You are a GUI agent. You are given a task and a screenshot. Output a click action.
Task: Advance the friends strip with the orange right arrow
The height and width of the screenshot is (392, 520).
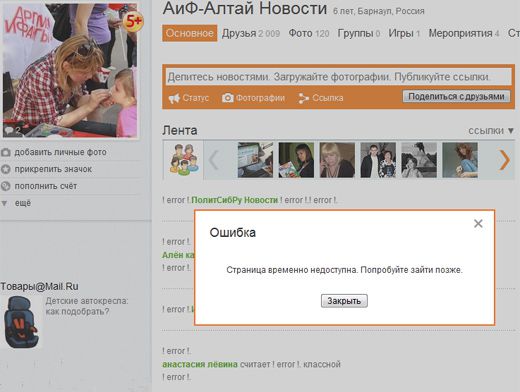tap(504, 160)
